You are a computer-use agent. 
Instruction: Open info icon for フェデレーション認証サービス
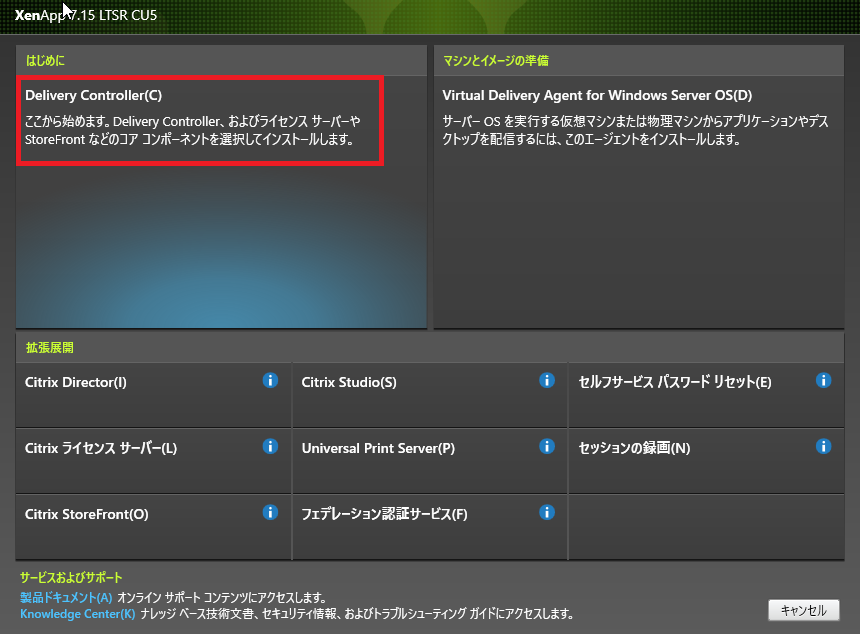click(547, 512)
